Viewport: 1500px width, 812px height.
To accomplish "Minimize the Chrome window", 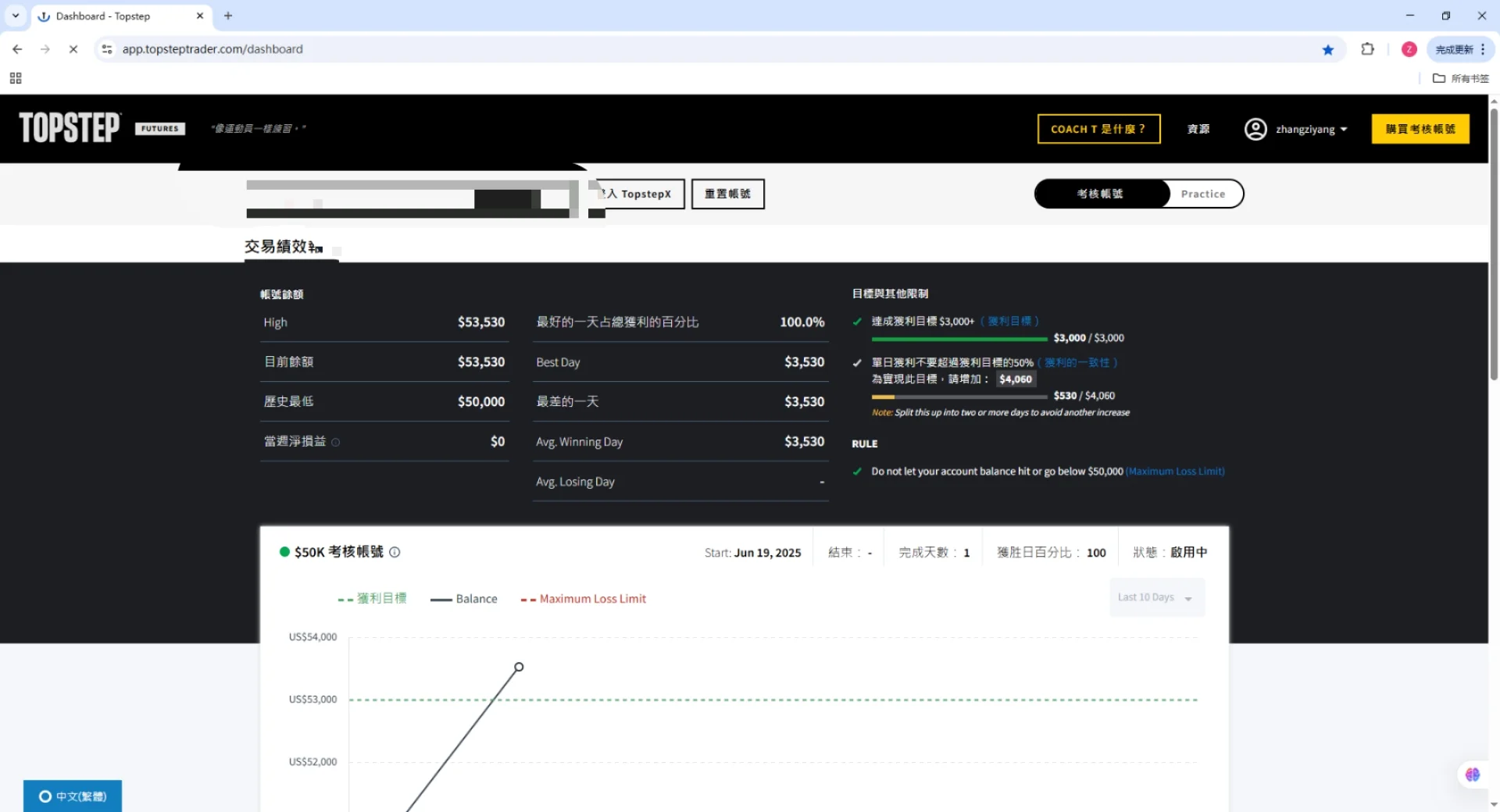I will pyautogui.click(x=1409, y=16).
